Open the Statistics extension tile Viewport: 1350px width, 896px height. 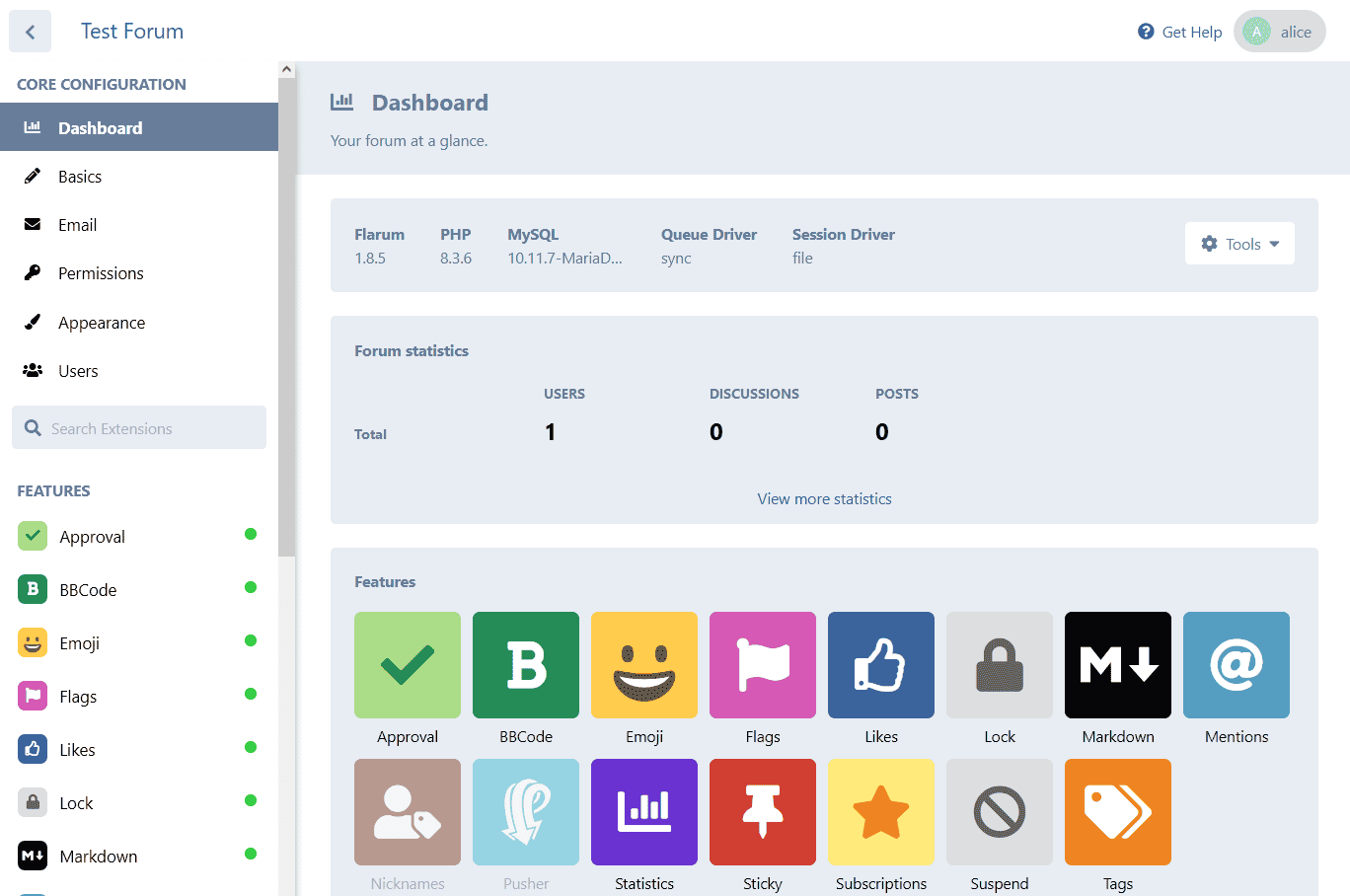coord(643,812)
